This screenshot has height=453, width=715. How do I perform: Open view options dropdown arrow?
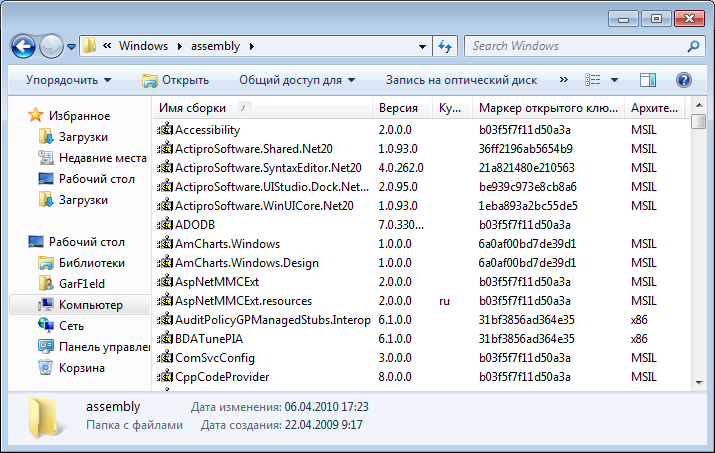coord(614,80)
